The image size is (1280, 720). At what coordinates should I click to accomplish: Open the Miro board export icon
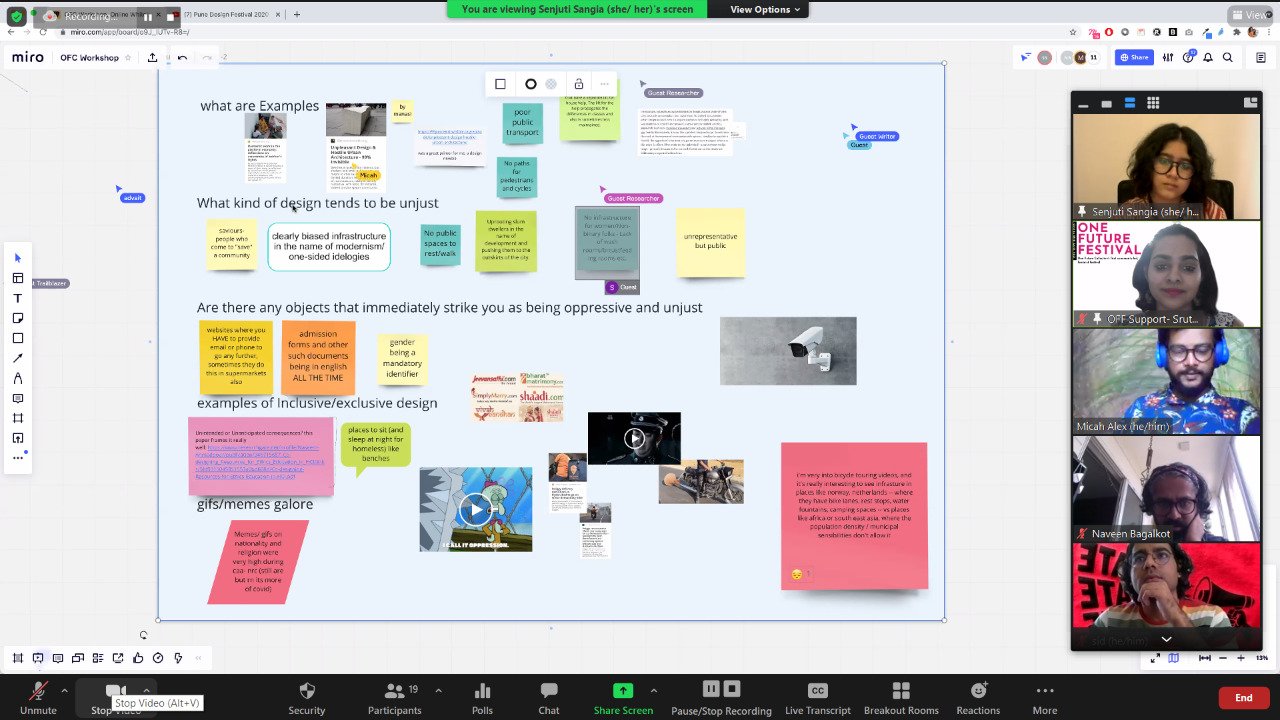(152, 58)
